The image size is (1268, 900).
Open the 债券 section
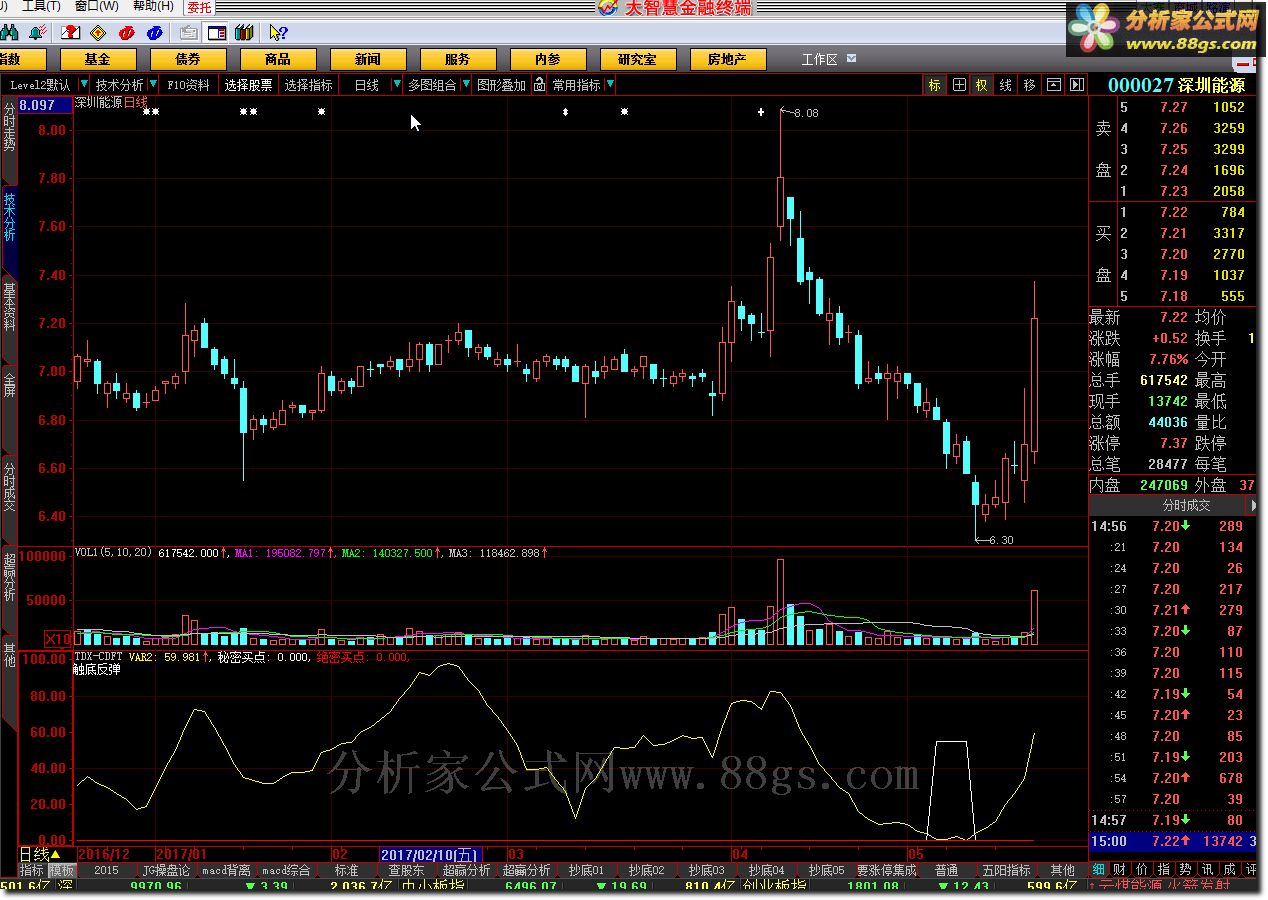pos(187,59)
